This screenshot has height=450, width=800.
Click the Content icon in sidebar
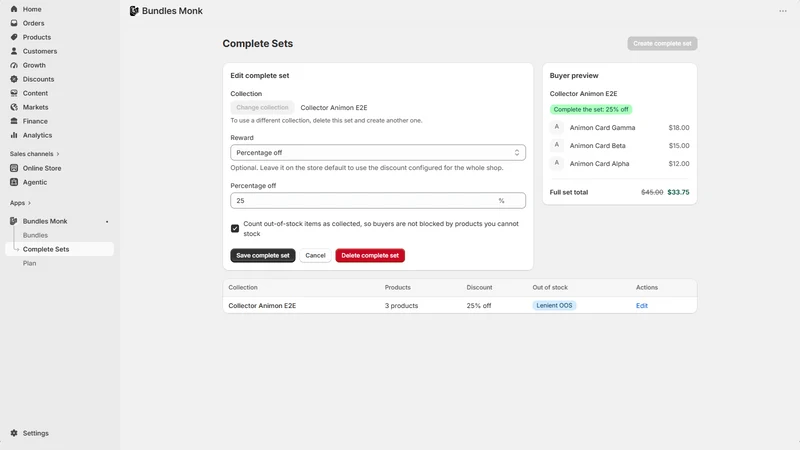tap(14, 93)
